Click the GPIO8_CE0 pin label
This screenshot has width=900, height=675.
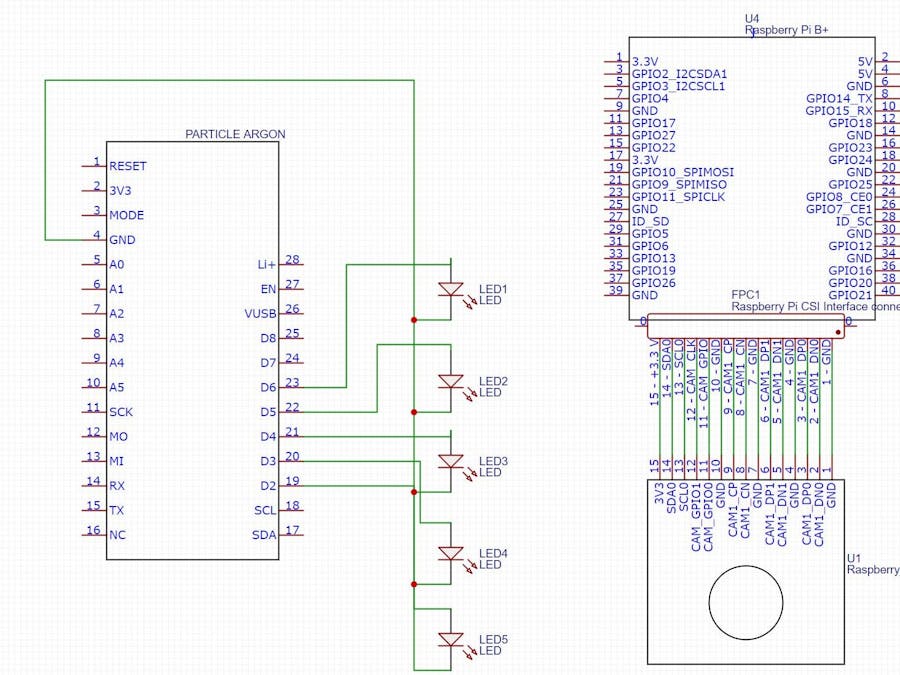pos(839,197)
